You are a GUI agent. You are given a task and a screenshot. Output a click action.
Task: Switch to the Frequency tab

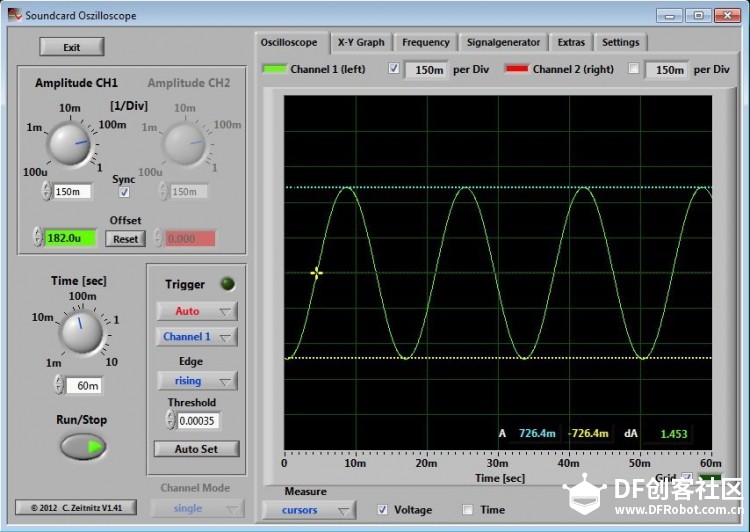(x=426, y=43)
